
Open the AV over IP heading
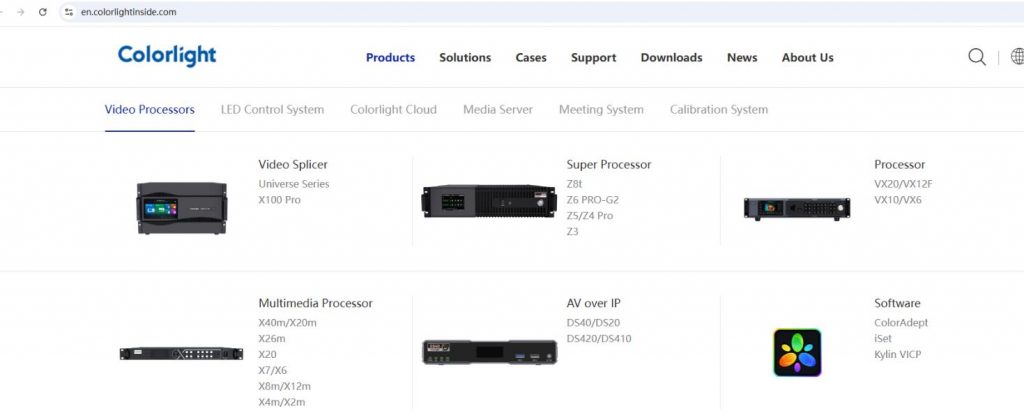(594, 303)
